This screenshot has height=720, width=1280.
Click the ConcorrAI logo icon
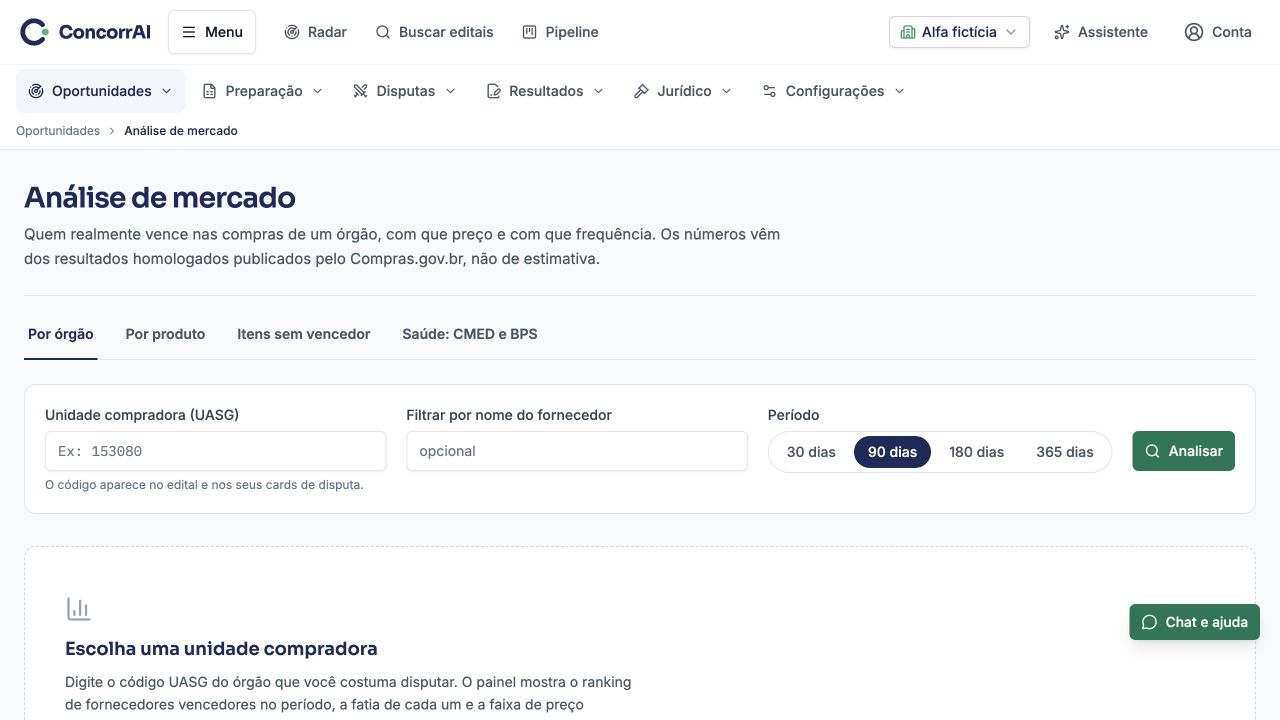[x=34, y=32]
